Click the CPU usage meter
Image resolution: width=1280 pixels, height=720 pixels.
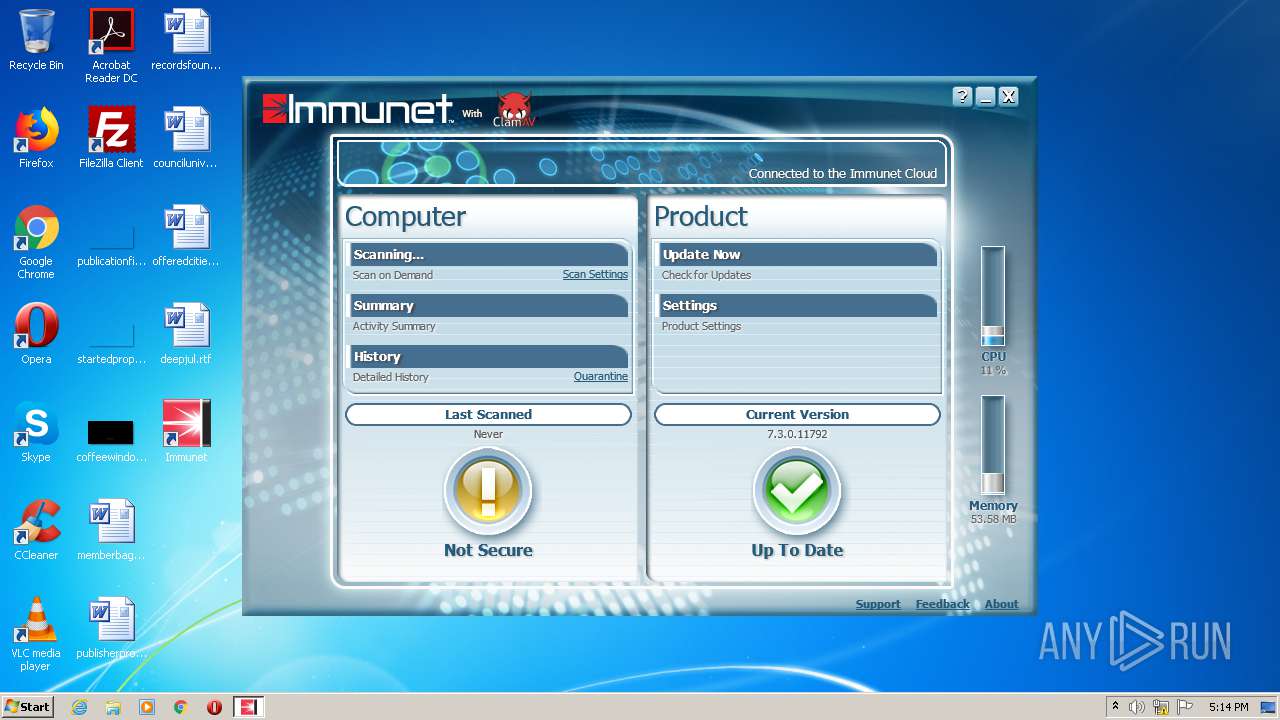(x=993, y=296)
